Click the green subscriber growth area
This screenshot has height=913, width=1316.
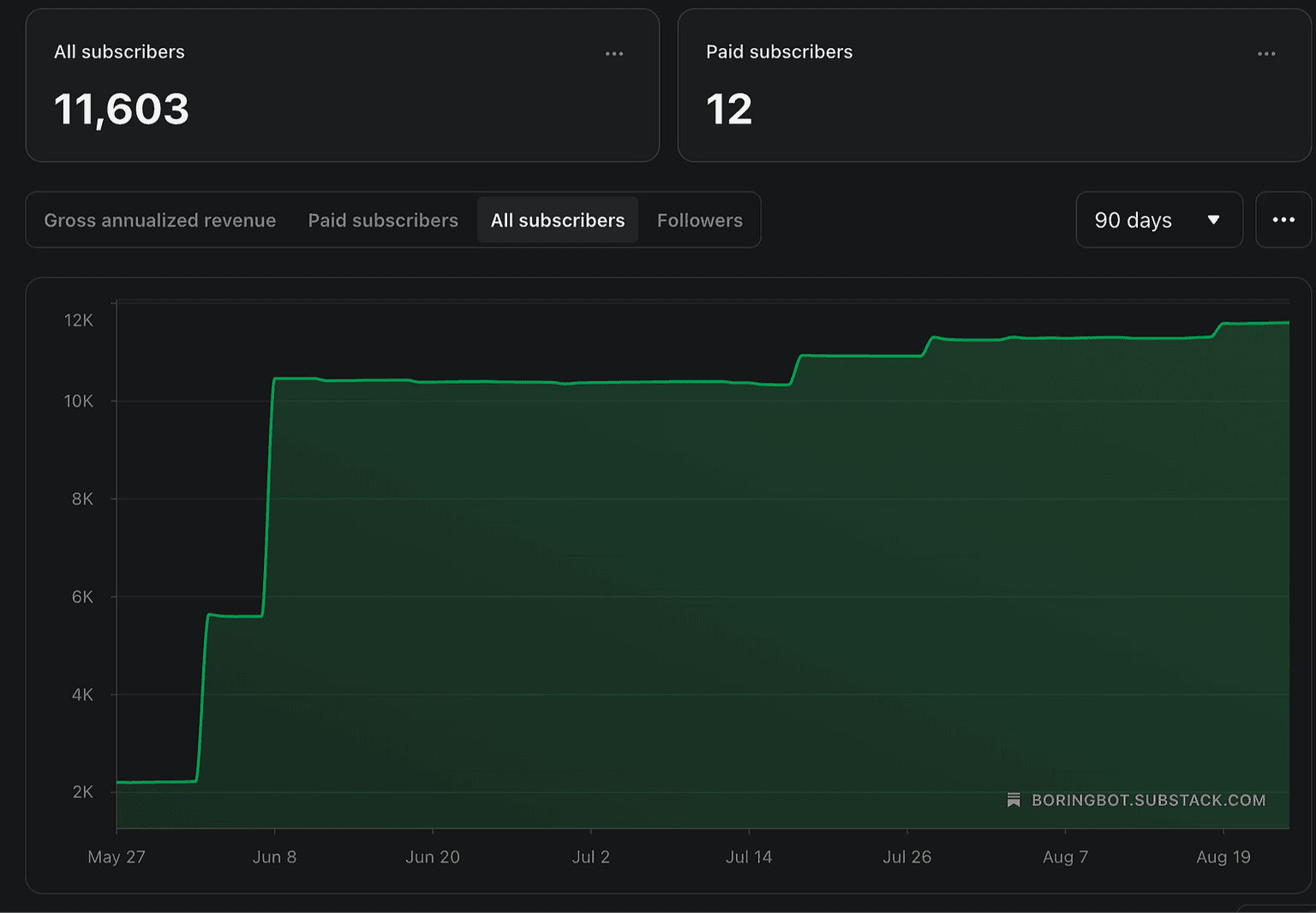tap(600, 600)
